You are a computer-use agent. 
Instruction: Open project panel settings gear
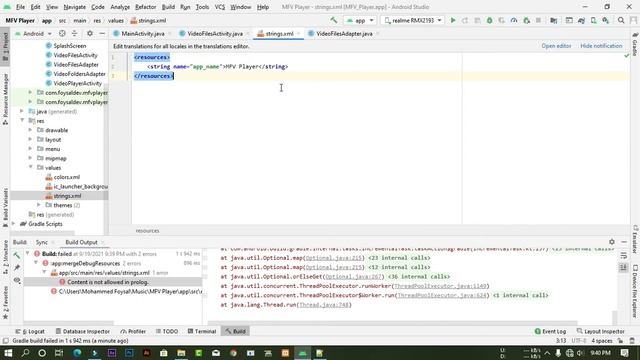coord(90,33)
